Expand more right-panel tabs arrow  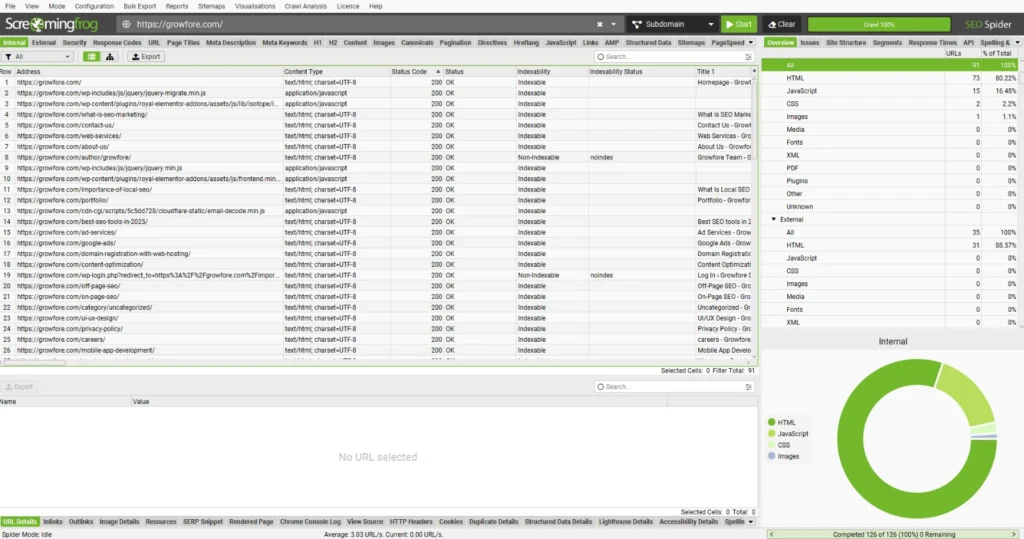tap(1017, 42)
